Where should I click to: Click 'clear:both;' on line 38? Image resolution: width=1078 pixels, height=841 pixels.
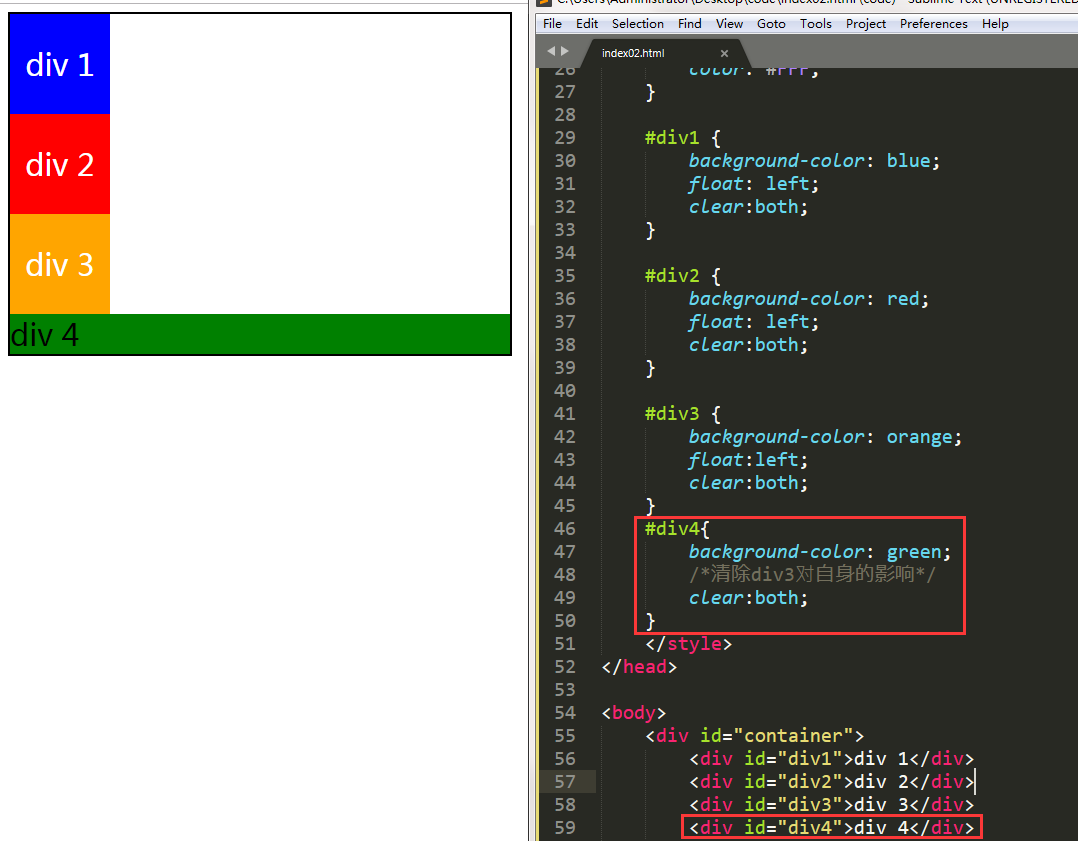(748, 345)
